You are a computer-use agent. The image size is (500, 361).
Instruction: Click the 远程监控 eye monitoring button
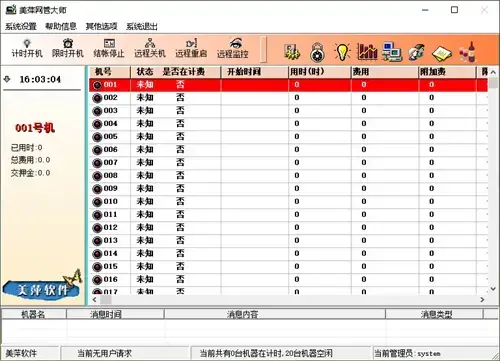233,49
